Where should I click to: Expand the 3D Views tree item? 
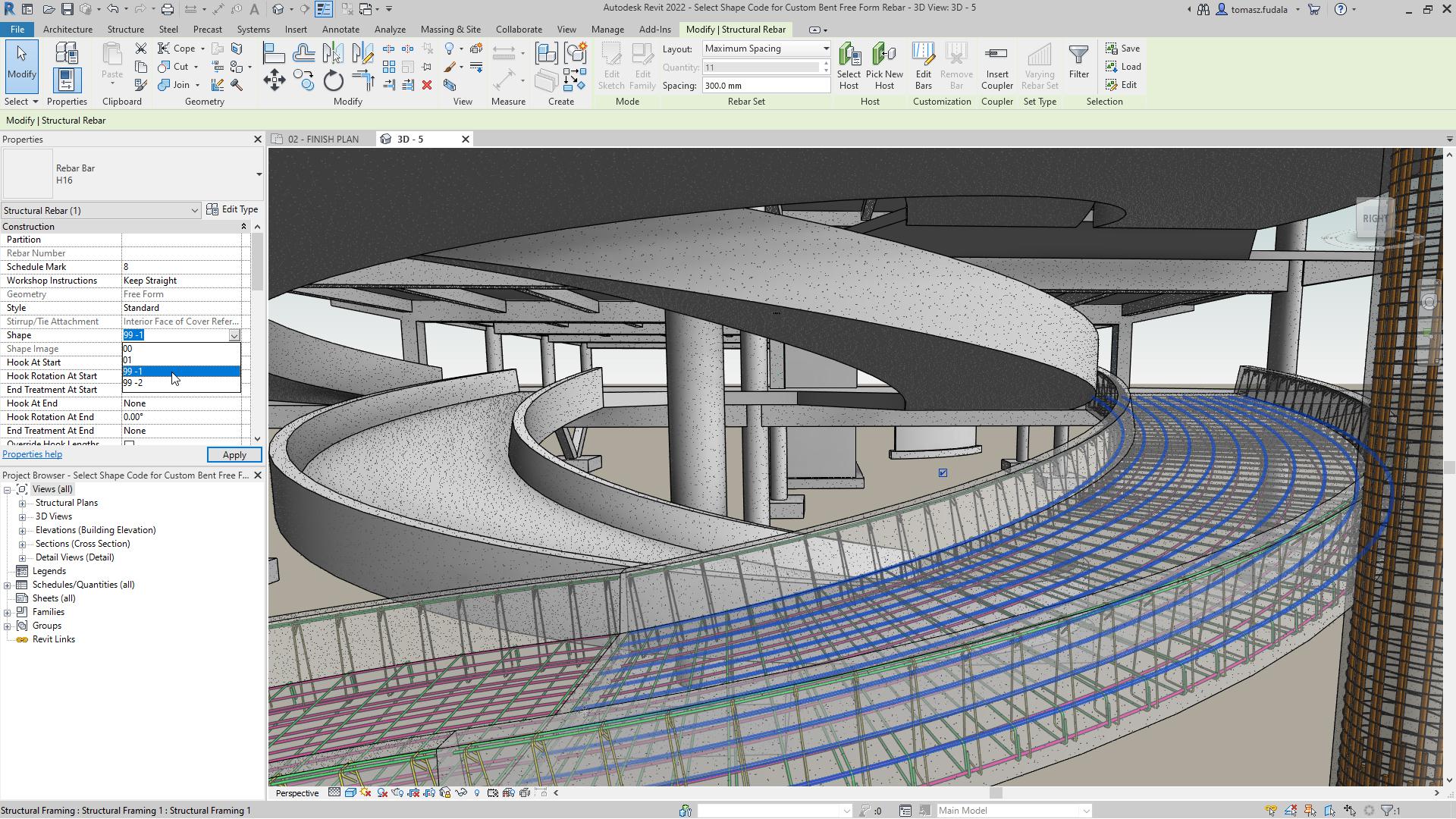22,516
